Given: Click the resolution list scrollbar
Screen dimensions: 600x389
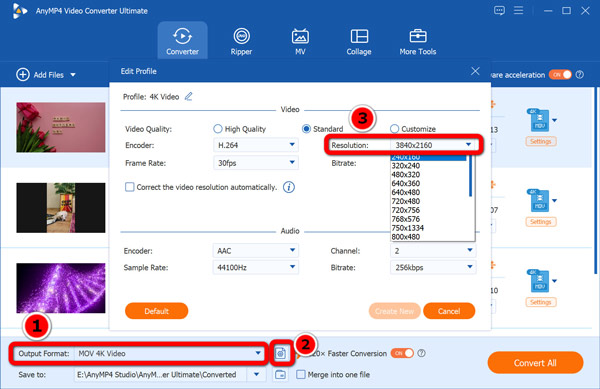Looking at the screenshot, I should click(471, 176).
